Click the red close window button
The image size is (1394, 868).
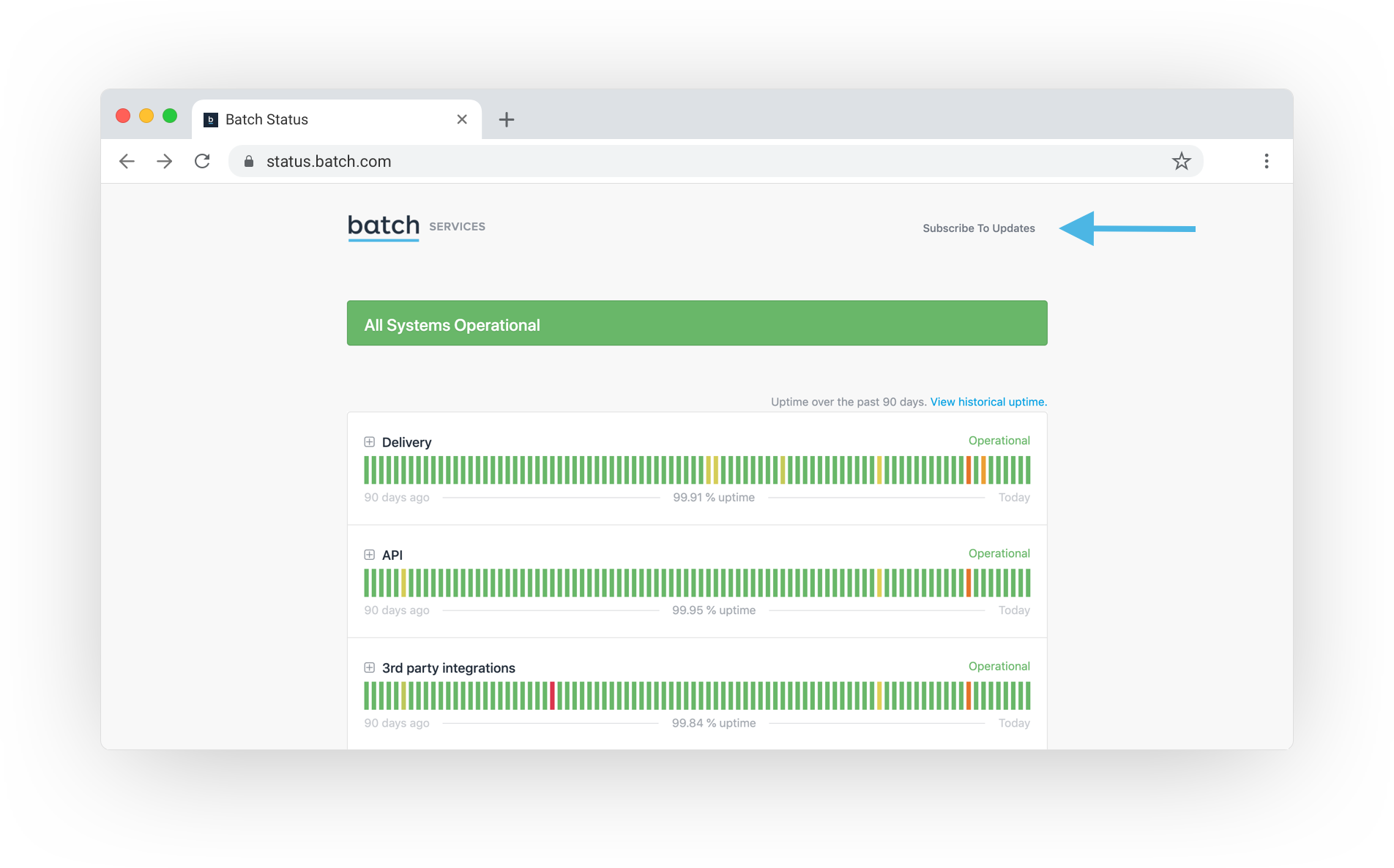click(123, 116)
